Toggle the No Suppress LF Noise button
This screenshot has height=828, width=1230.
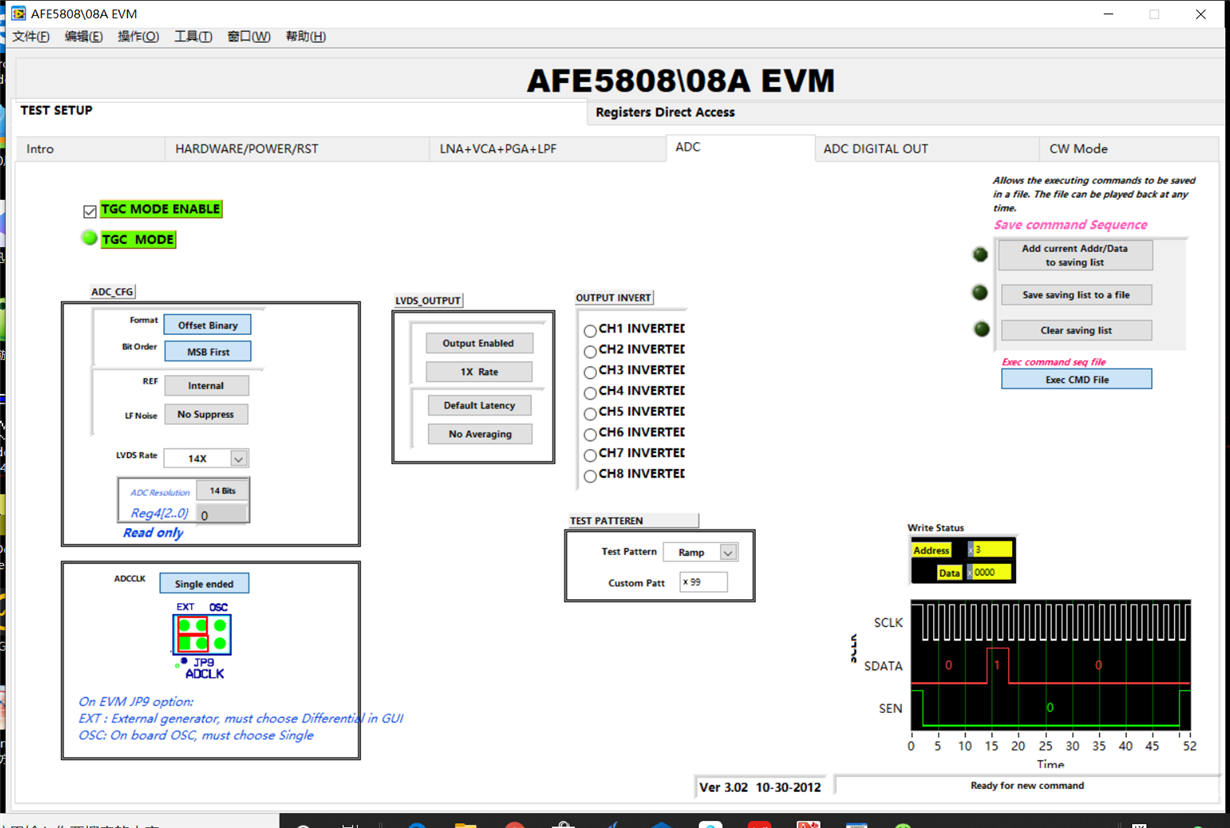206,414
